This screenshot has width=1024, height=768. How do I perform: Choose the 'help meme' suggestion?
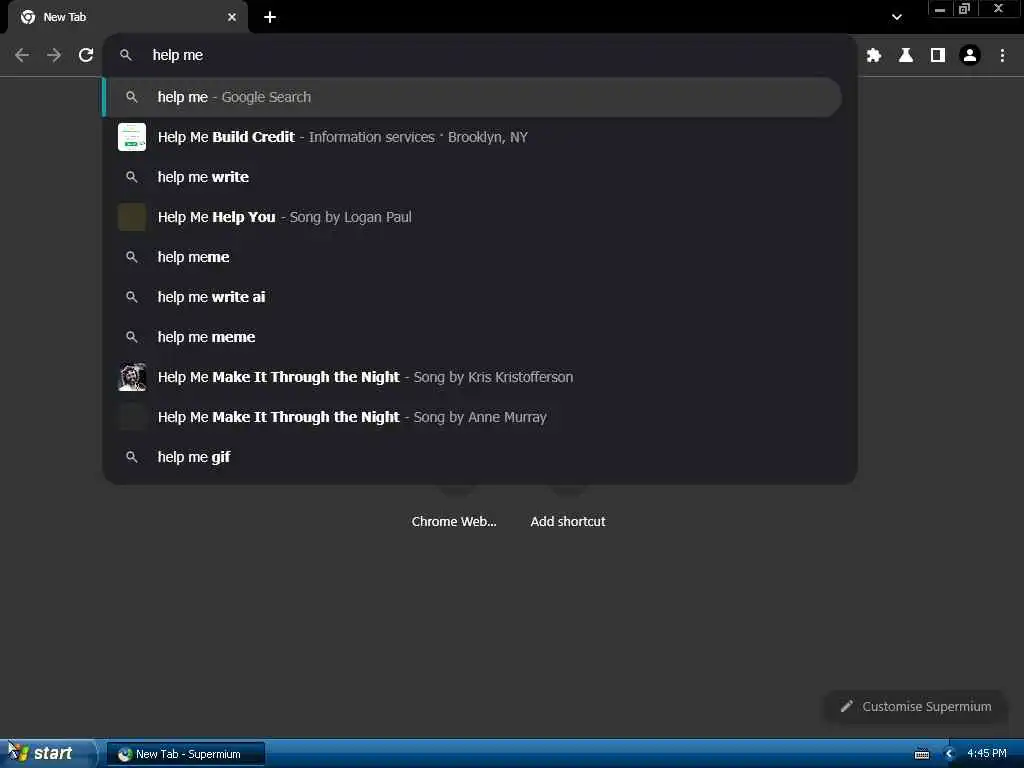tap(473, 257)
